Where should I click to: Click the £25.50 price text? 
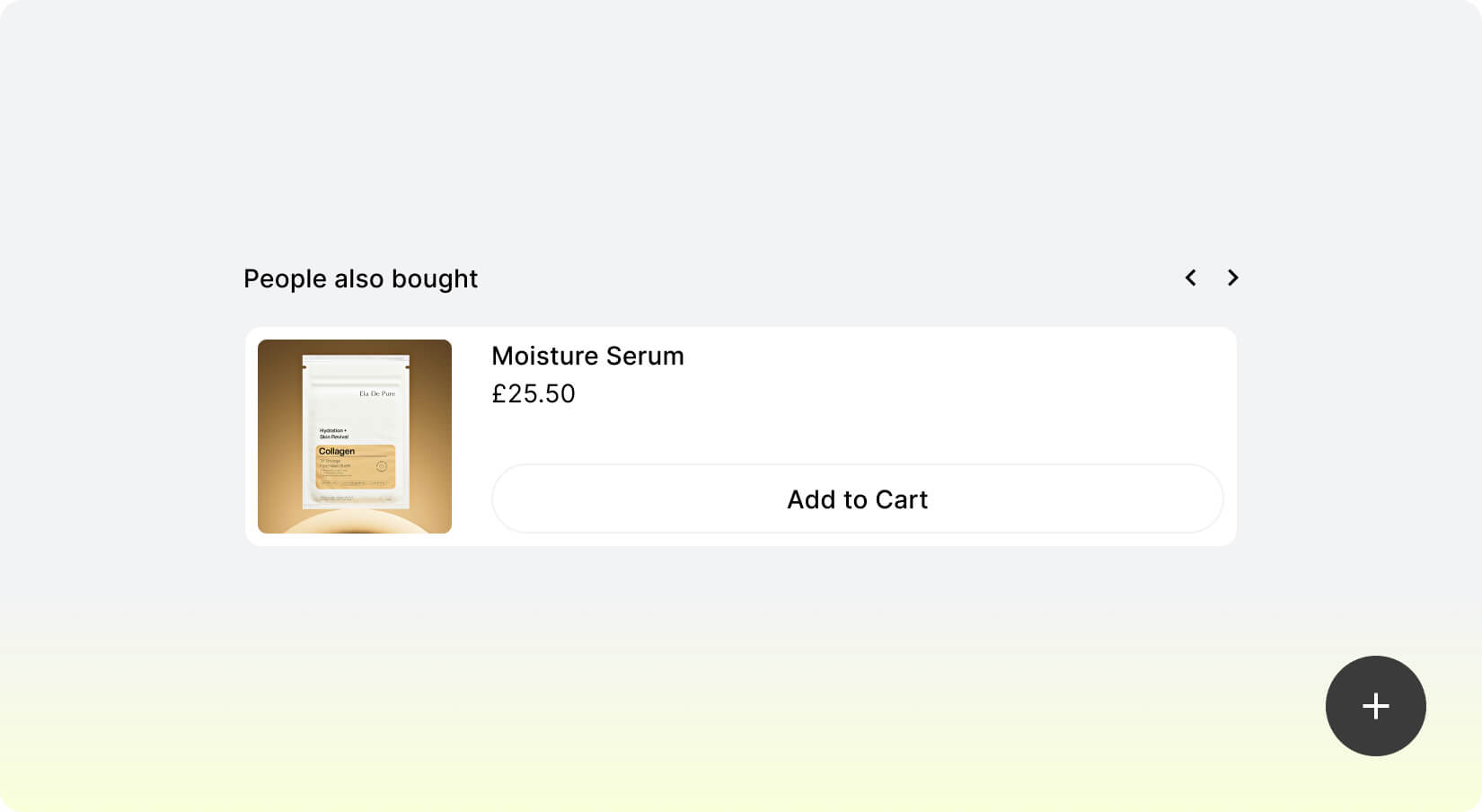(x=534, y=393)
